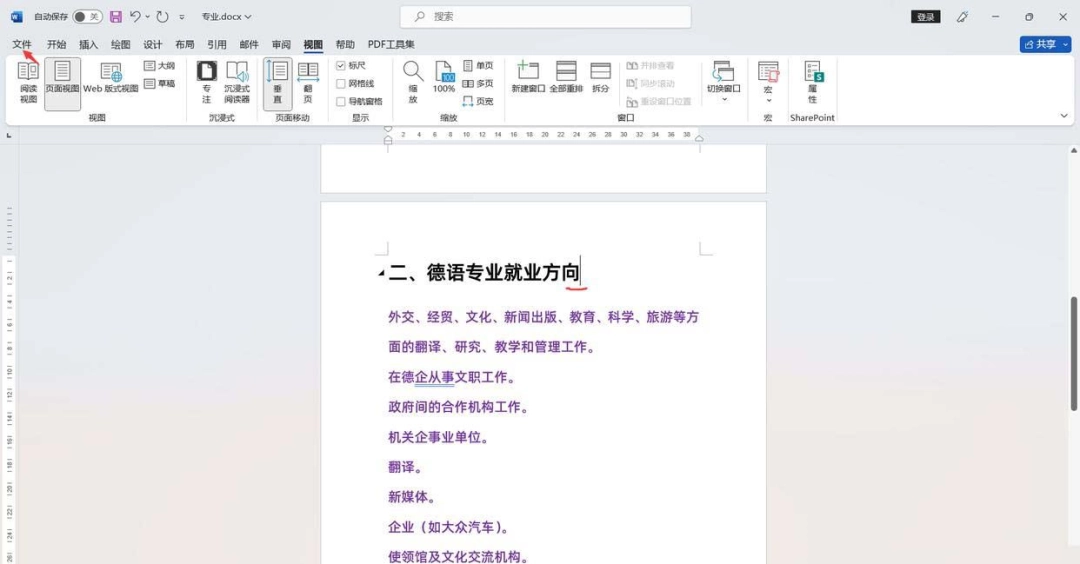Click the left indent marker on ruler
This screenshot has width=1080, height=564.
[388, 140]
